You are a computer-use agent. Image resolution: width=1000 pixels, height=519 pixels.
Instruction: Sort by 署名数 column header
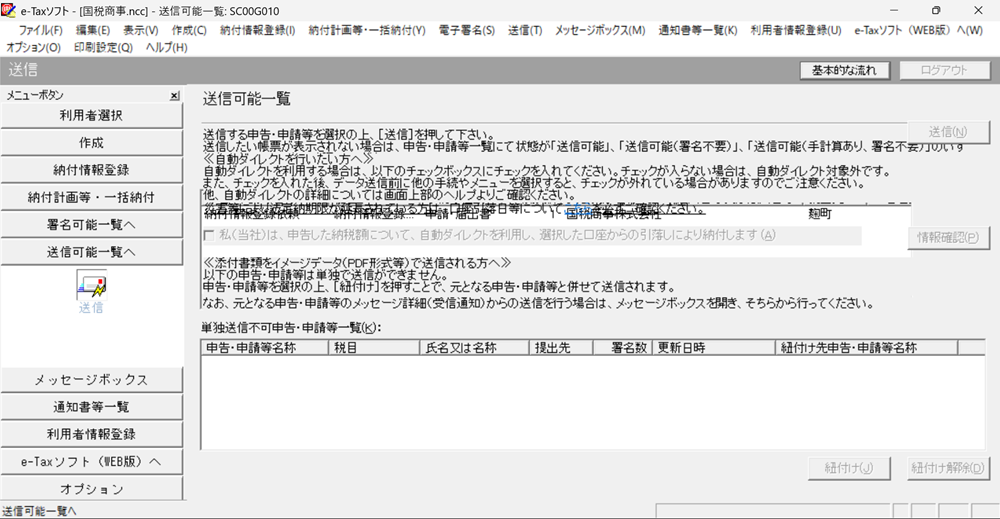[622, 347]
